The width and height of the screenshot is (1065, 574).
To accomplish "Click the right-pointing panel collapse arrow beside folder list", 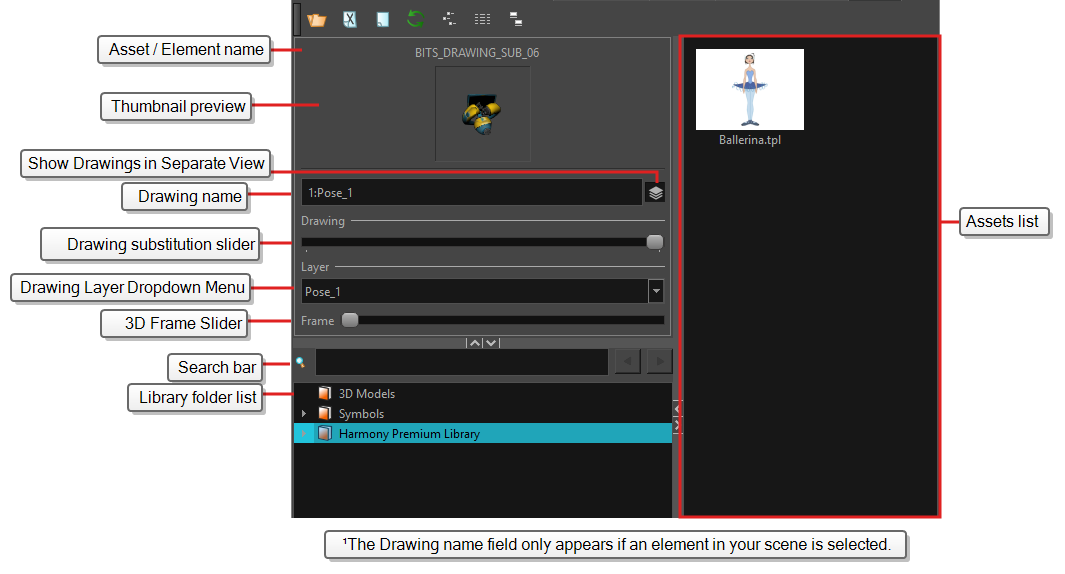I will click(676, 426).
